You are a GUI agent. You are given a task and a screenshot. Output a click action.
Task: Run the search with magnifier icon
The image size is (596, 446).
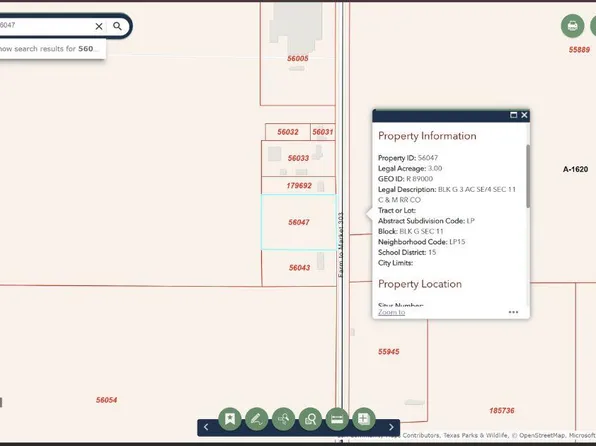click(x=117, y=26)
